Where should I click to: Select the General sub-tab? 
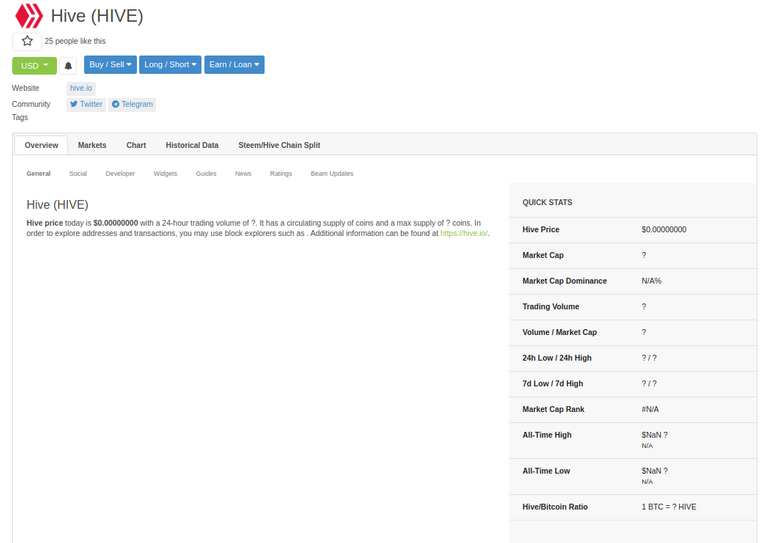[x=38, y=173]
